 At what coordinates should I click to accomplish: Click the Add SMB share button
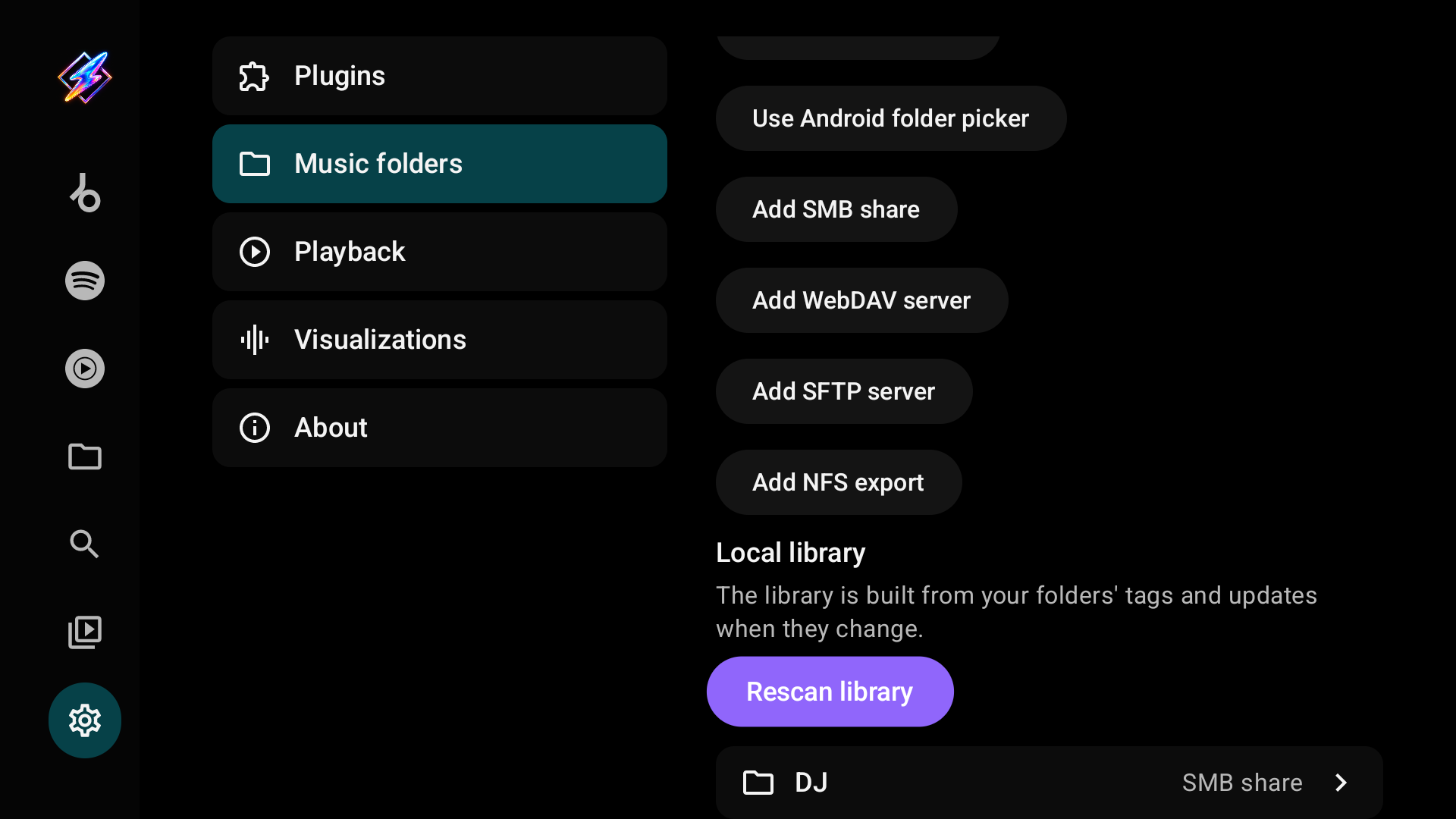836,209
